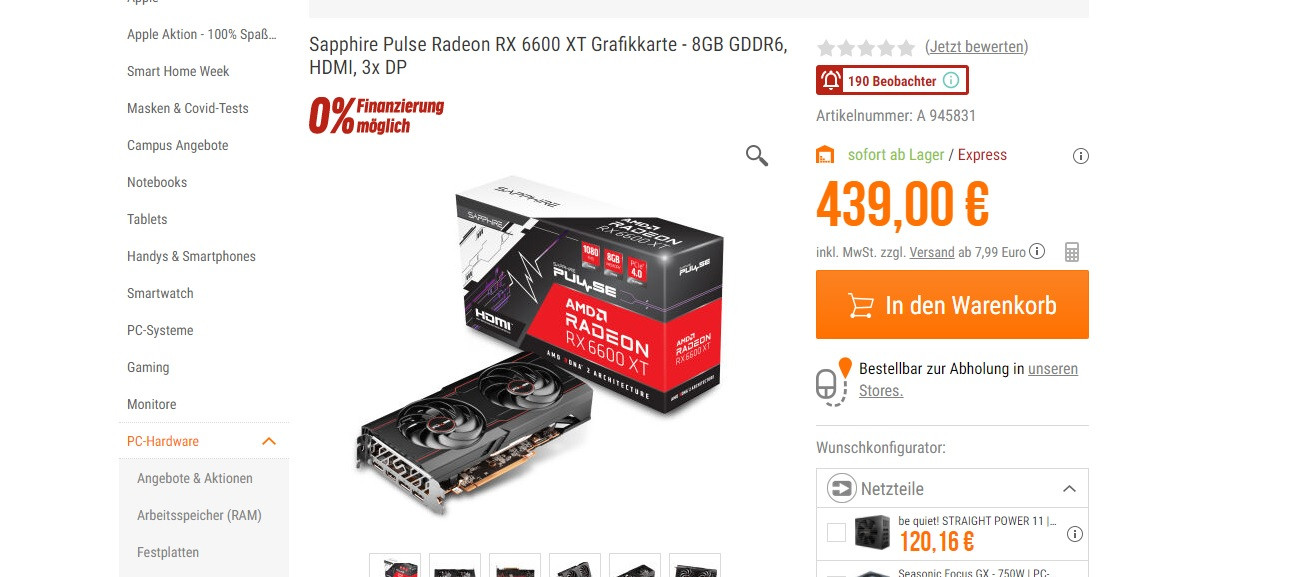Click the bell icon next to 190 Beobachter
Screen dimensions: 1299x577
click(831, 81)
